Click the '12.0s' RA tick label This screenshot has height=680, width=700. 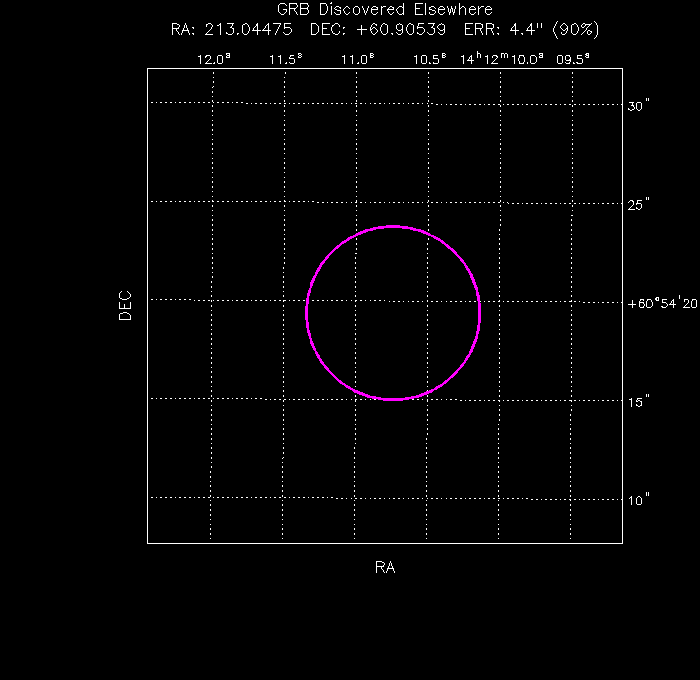tap(214, 59)
